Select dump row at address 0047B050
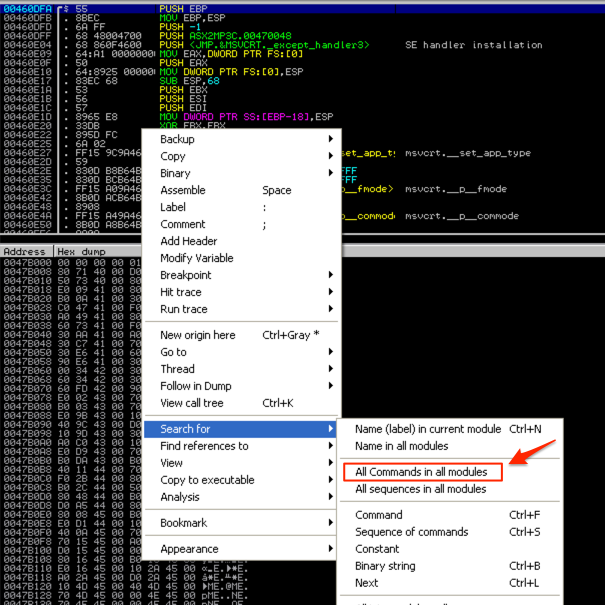The image size is (605, 605). (x=71, y=352)
